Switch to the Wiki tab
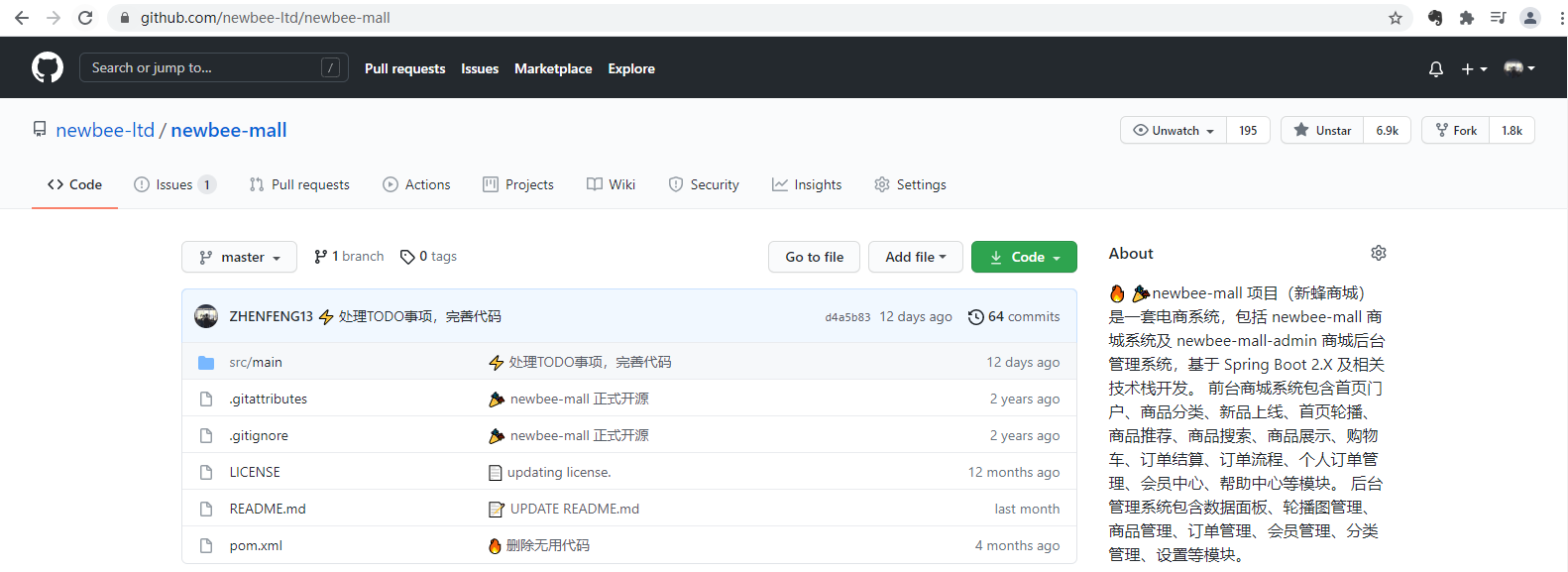 (x=611, y=184)
